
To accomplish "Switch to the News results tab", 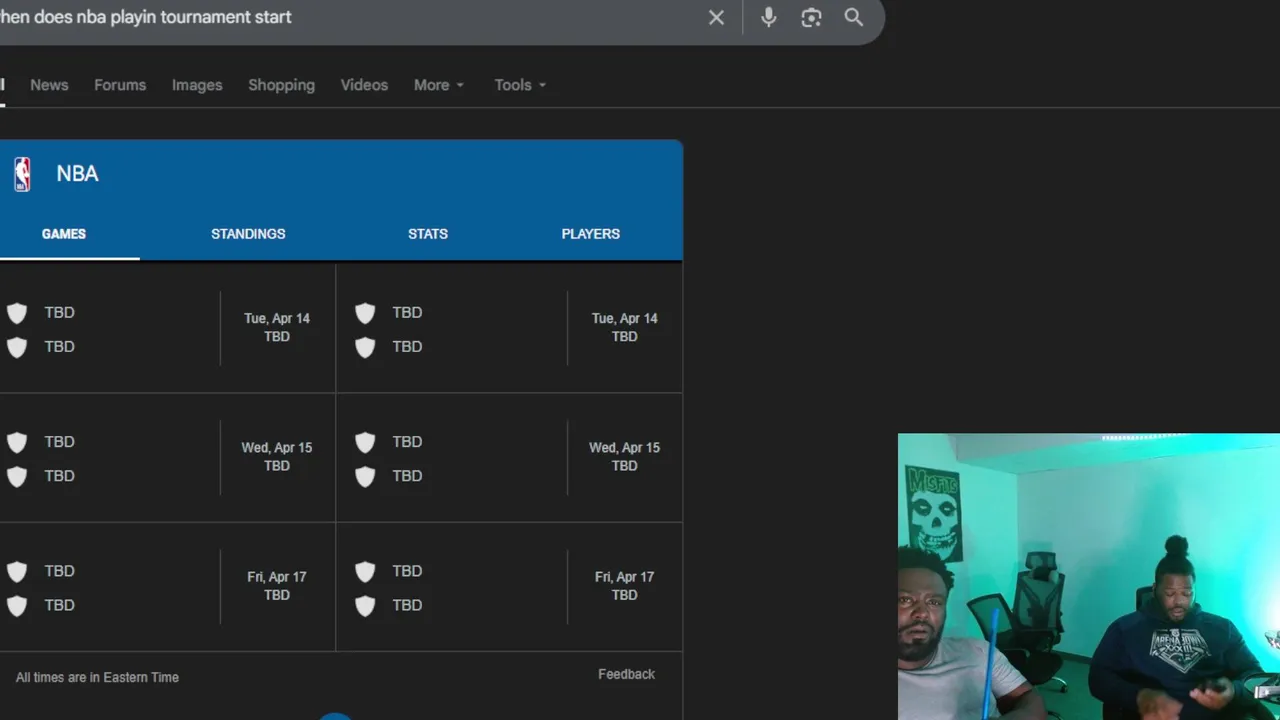I will tap(49, 85).
